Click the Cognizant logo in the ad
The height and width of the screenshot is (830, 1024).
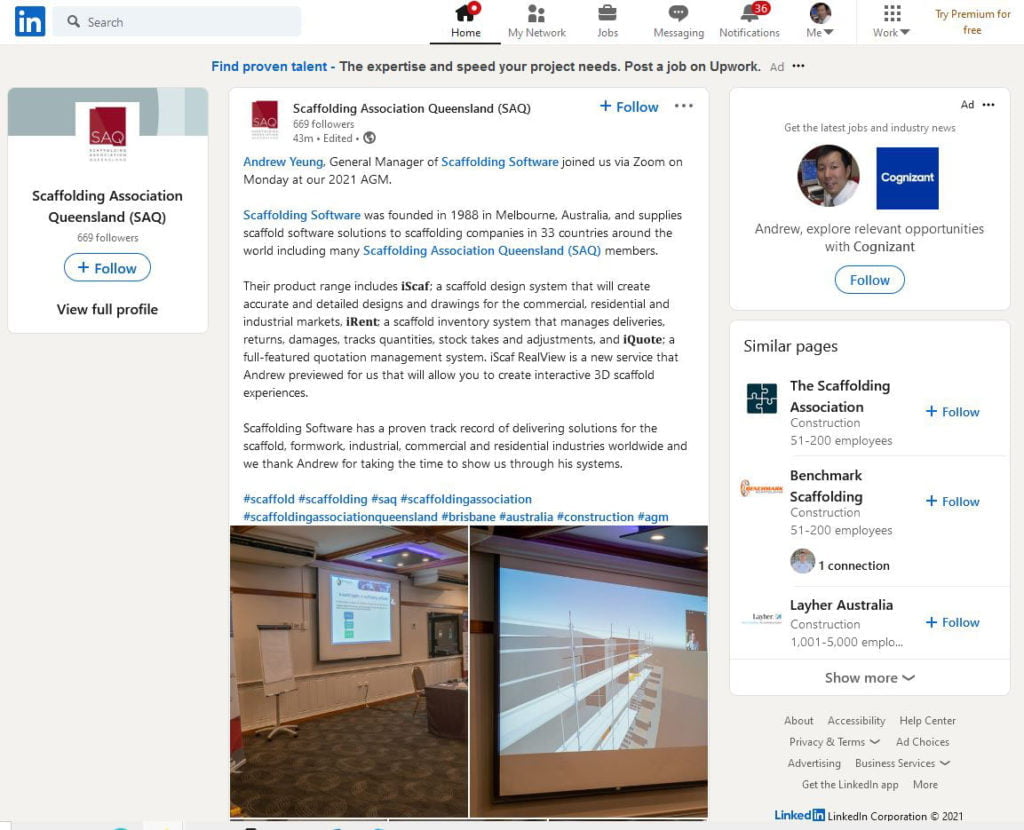coord(907,178)
